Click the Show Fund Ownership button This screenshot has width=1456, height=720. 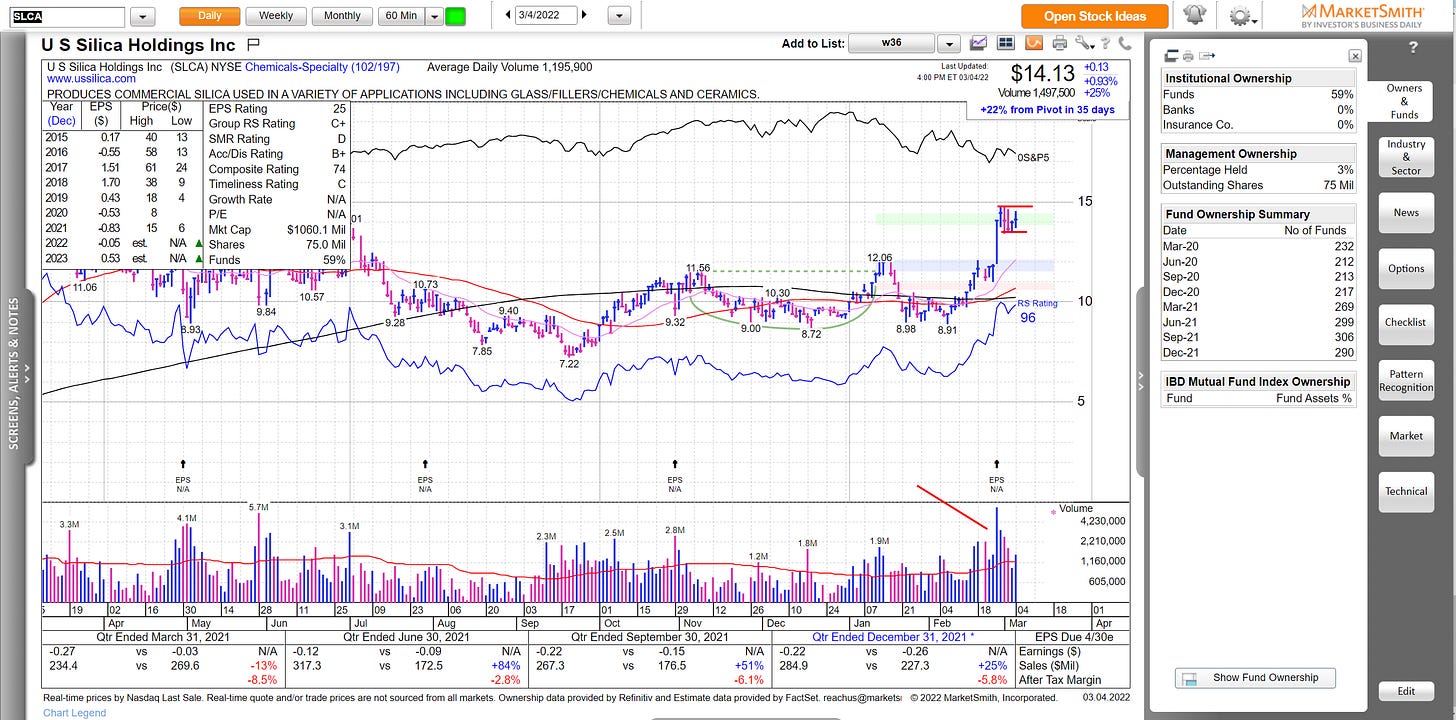(1255, 677)
